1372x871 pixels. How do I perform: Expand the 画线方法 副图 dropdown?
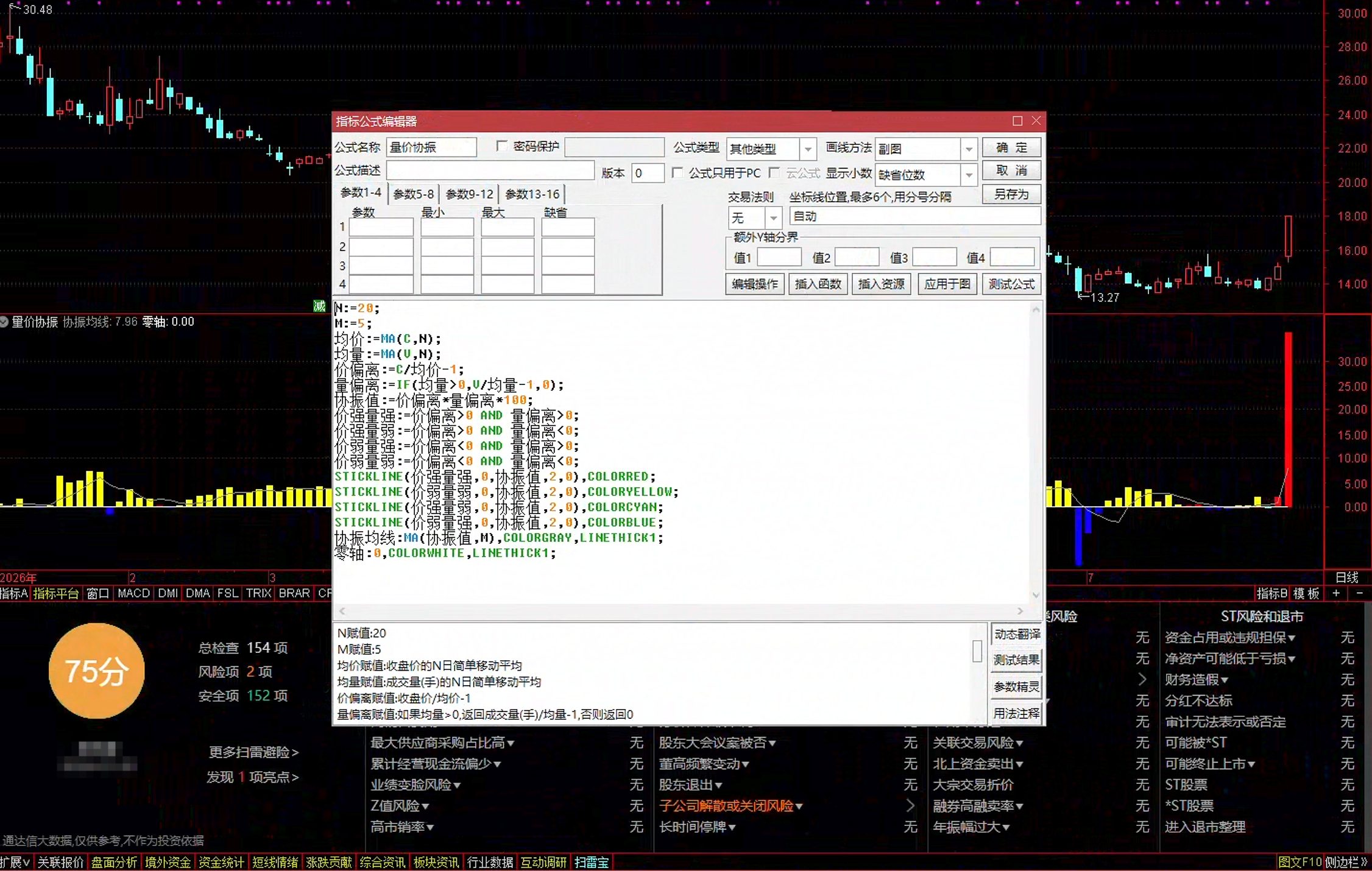coord(969,149)
